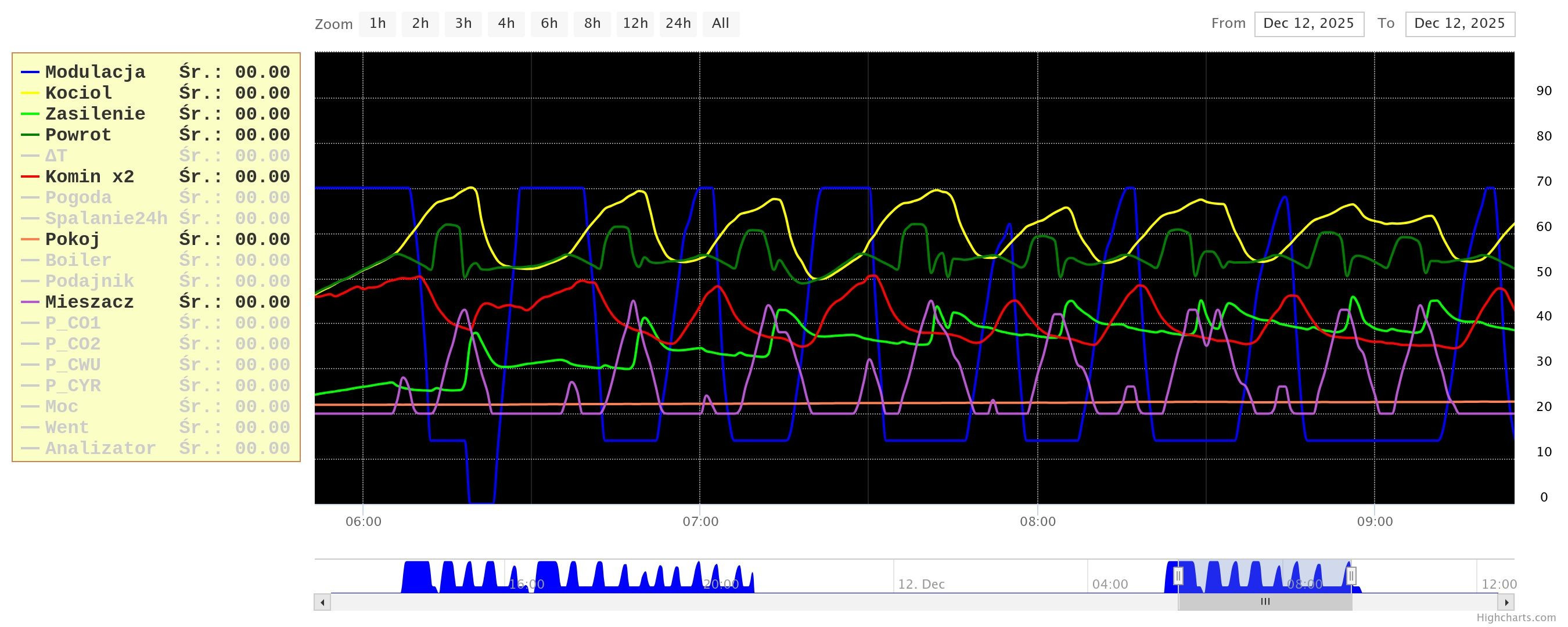
Task: Choose the 24h zoom range
Action: (678, 24)
